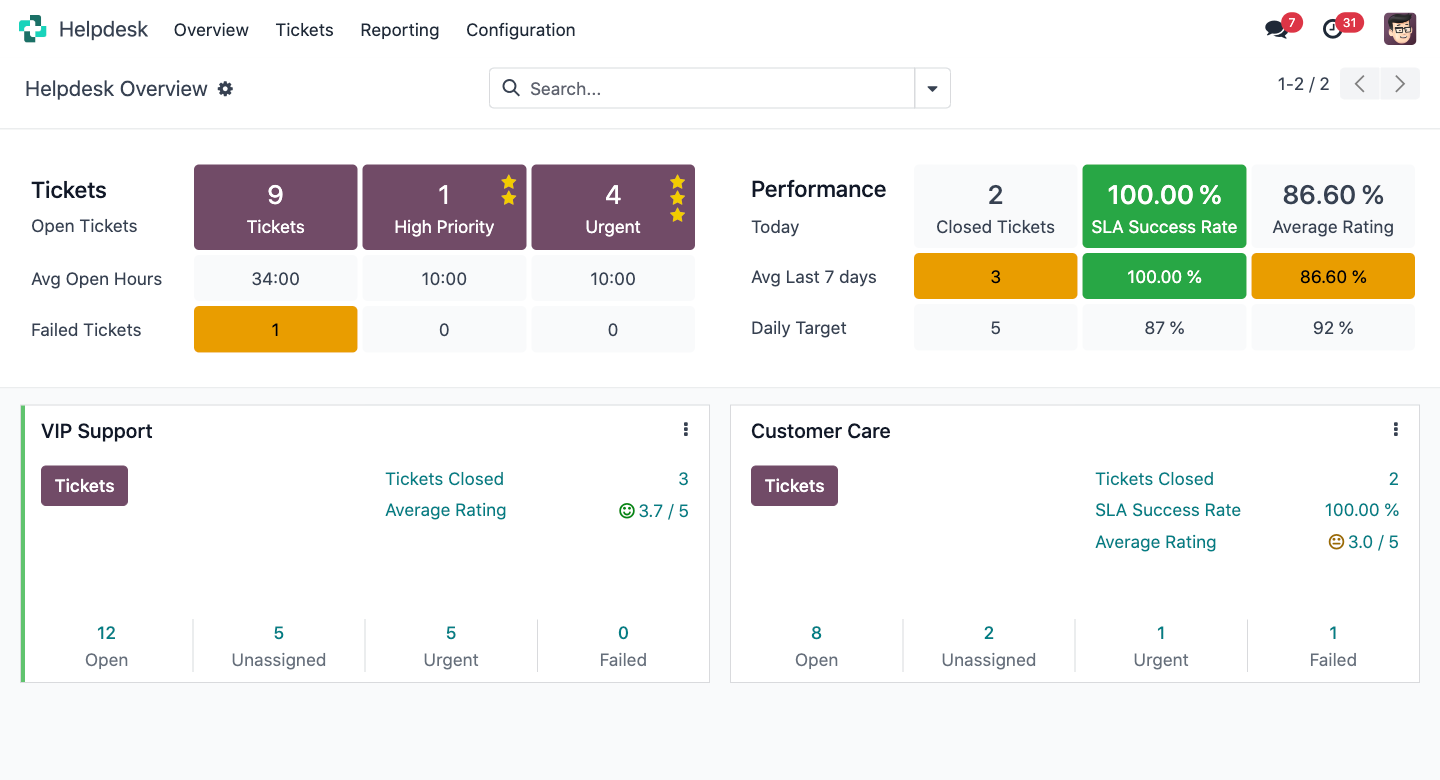The image size is (1440, 780).
Task: Click the Tickets button on the VIP Support card
Action: (x=84, y=485)
